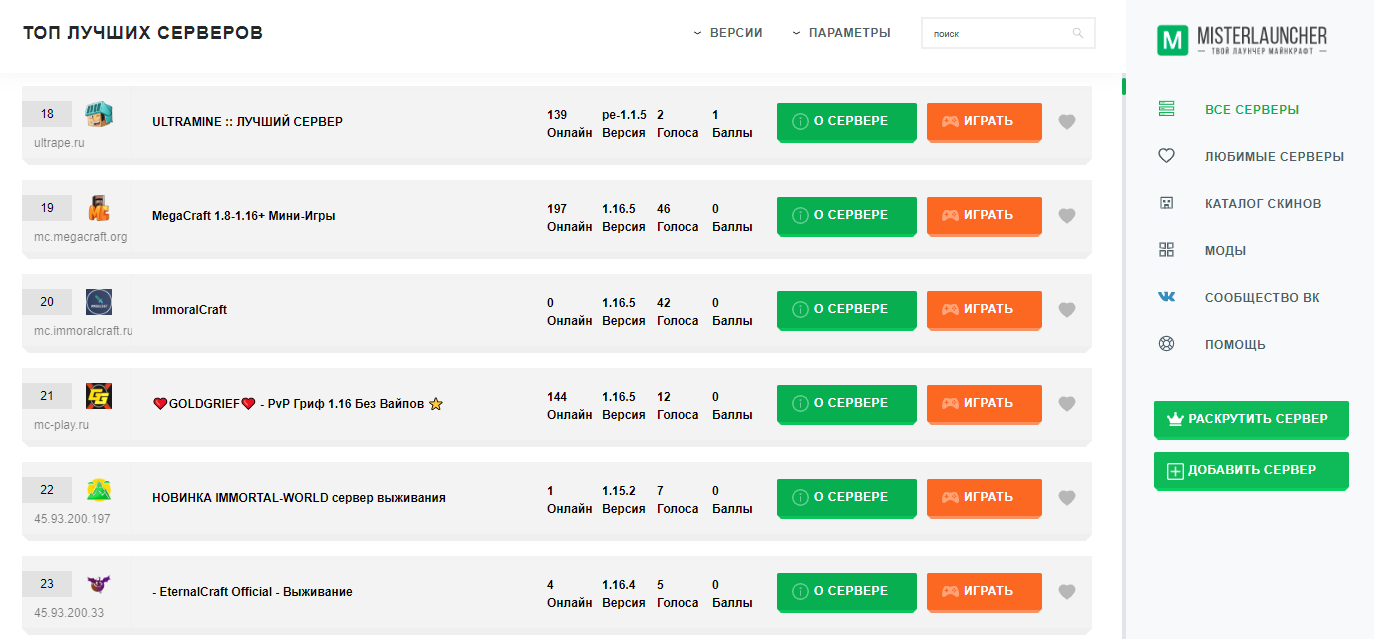Viewport: 1374px width, 639px height.
Task: Expand the ПАРАМЕТРЫ dropdown
Action: point(841,33)
